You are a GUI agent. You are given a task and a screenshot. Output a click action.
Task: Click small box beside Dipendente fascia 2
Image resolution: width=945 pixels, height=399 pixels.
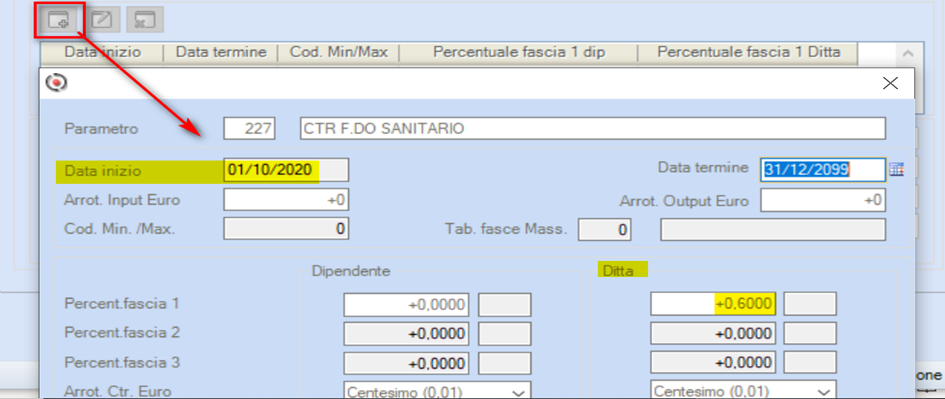(504, 333)
